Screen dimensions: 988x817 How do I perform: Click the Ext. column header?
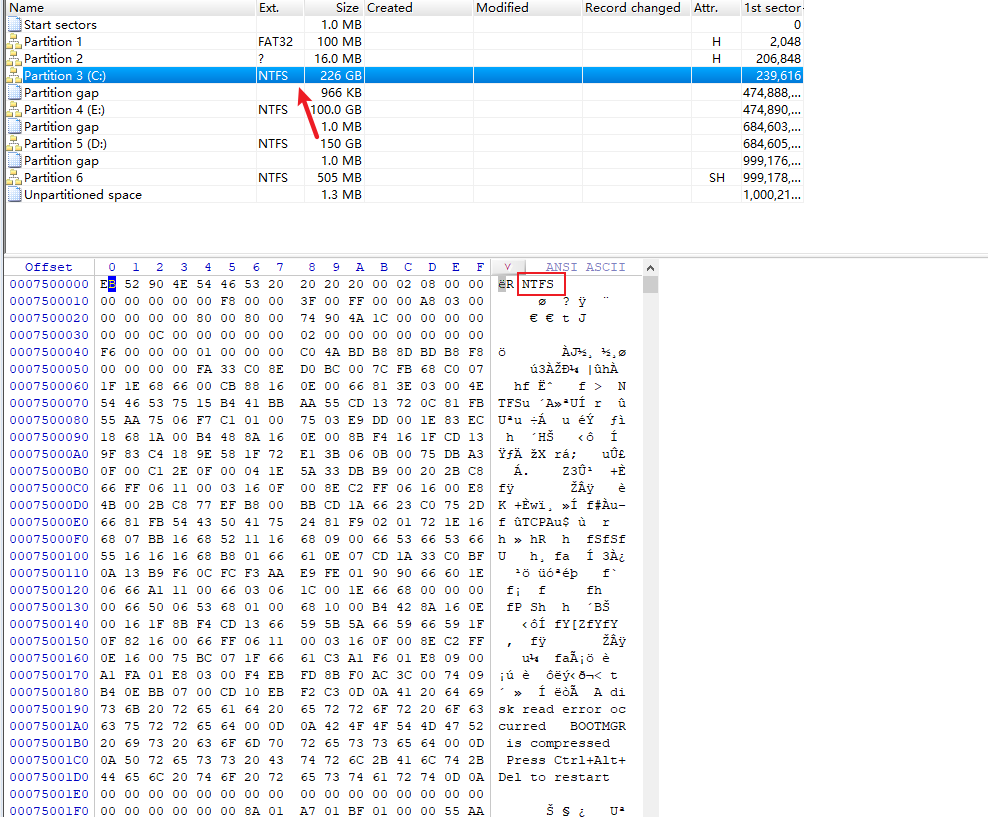[x=269, y=7]
